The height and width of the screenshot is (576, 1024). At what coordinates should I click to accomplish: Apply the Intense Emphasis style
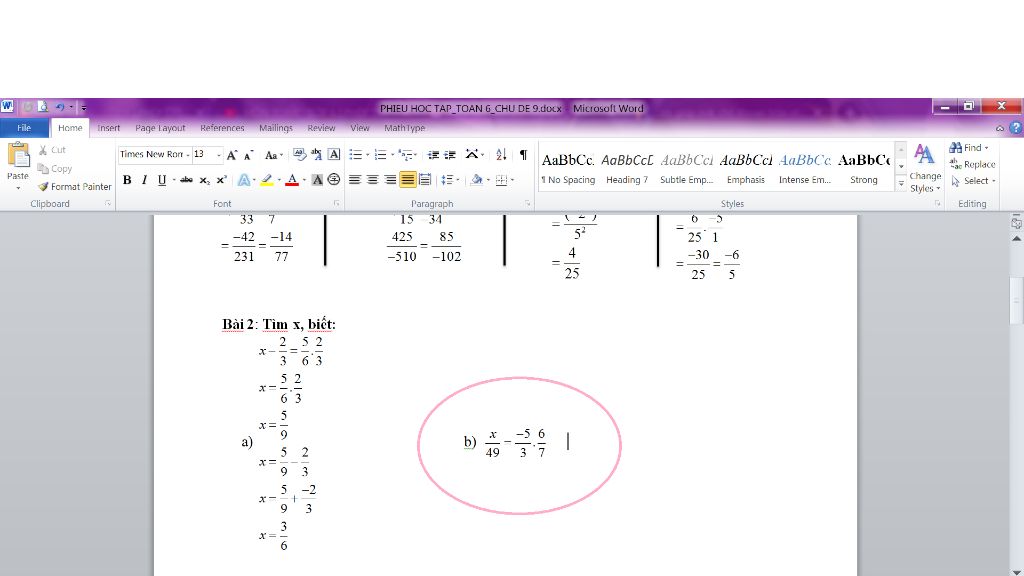(x=805, y=168)
